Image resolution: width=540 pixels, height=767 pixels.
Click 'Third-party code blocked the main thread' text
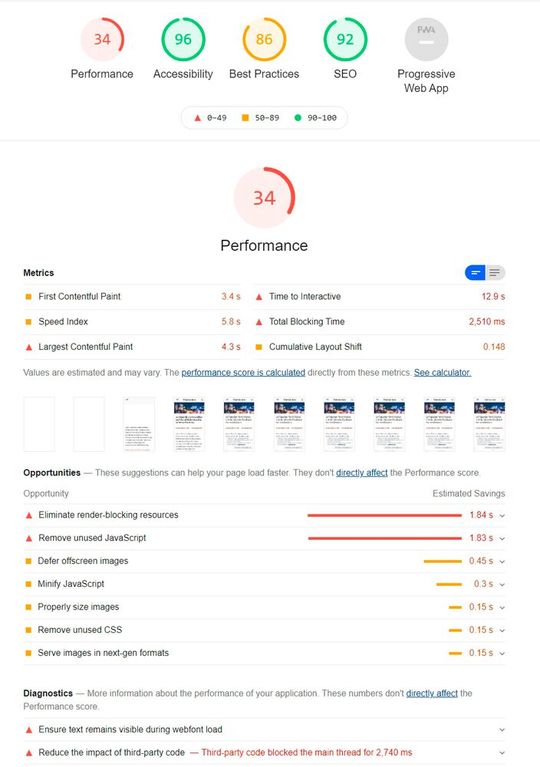(x=307, y=752)
